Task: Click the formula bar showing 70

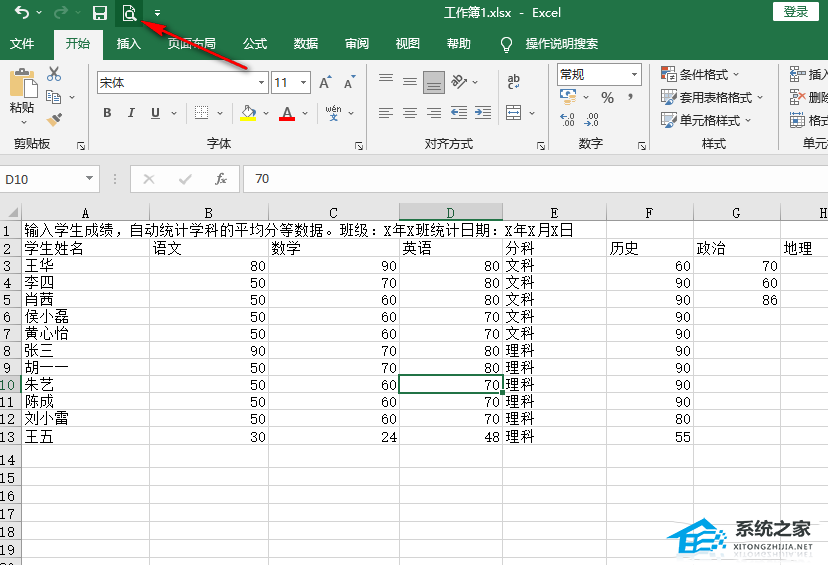Action: click(535, 179)
